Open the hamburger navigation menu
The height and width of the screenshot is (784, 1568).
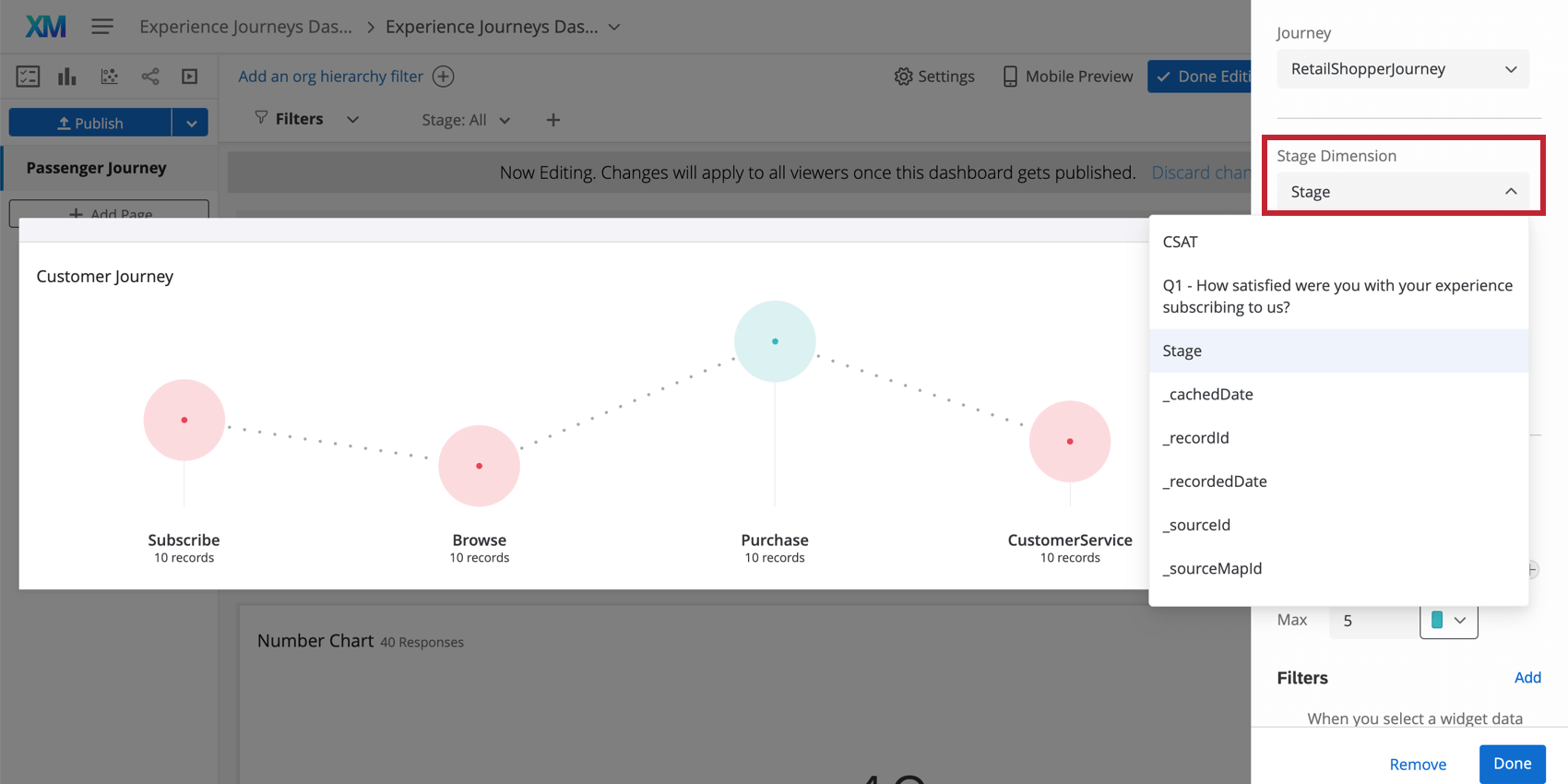pyautogui.click(x=102, y=27)
